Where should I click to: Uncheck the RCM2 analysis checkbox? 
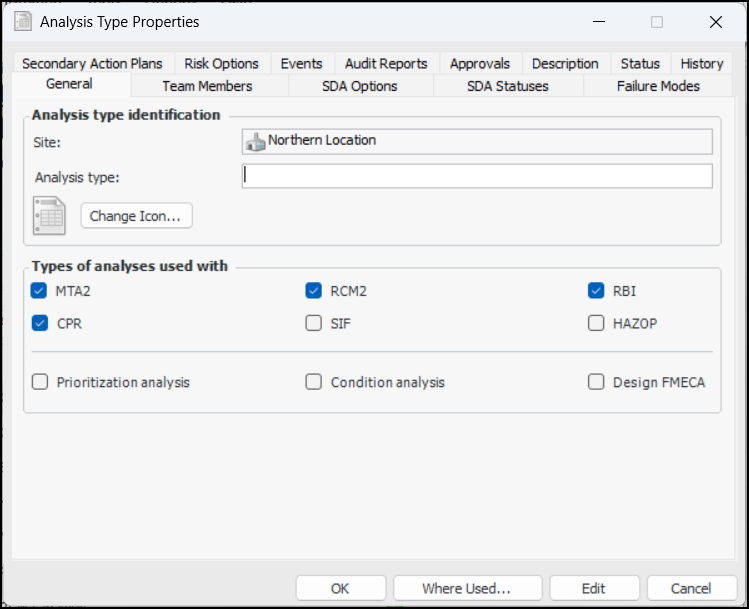(314, 292)
